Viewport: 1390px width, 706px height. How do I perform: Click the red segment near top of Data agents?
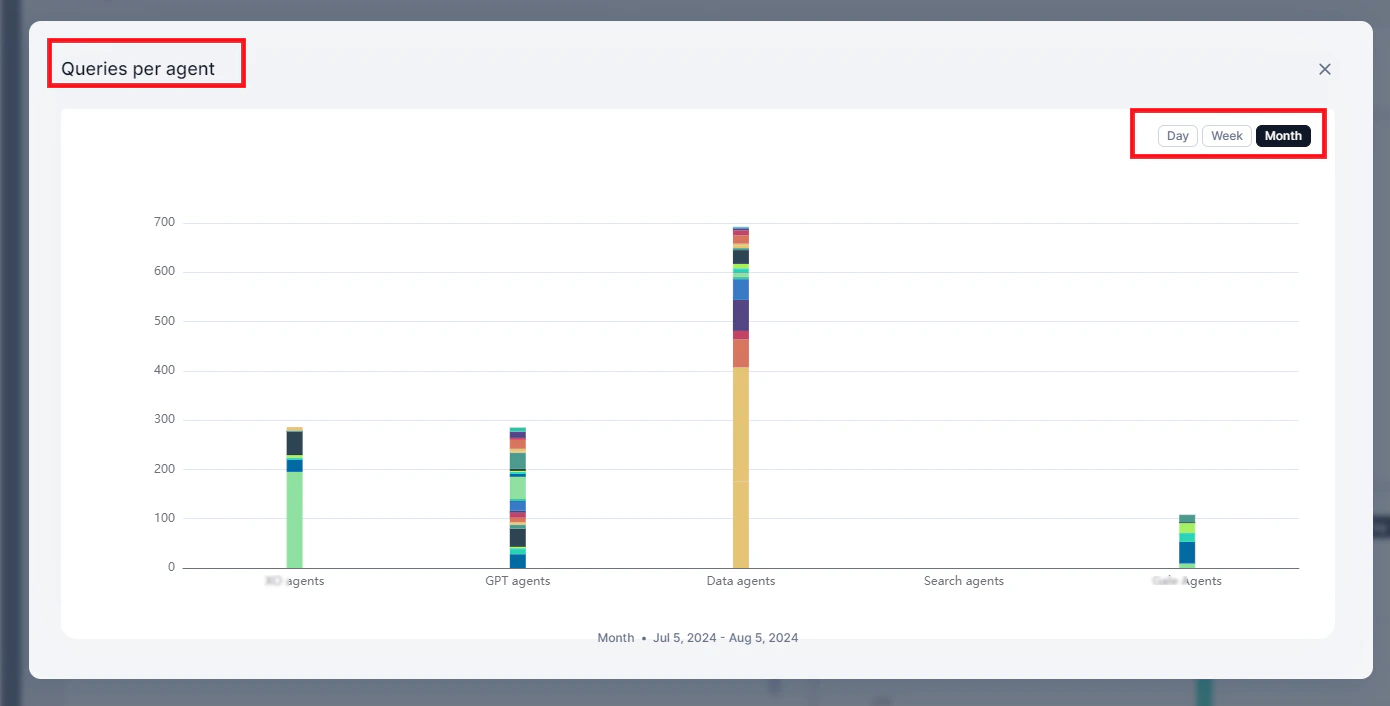tap(740, 235)
